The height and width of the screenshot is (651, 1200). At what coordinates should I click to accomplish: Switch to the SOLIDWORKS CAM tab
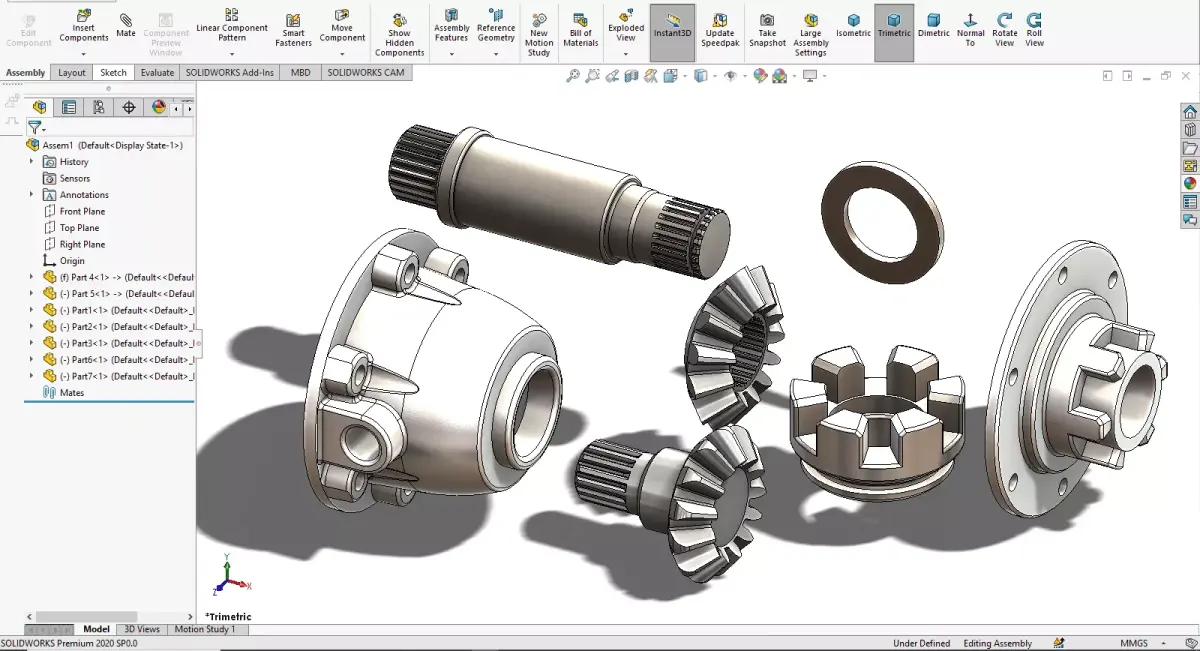[x=367, y=72]
